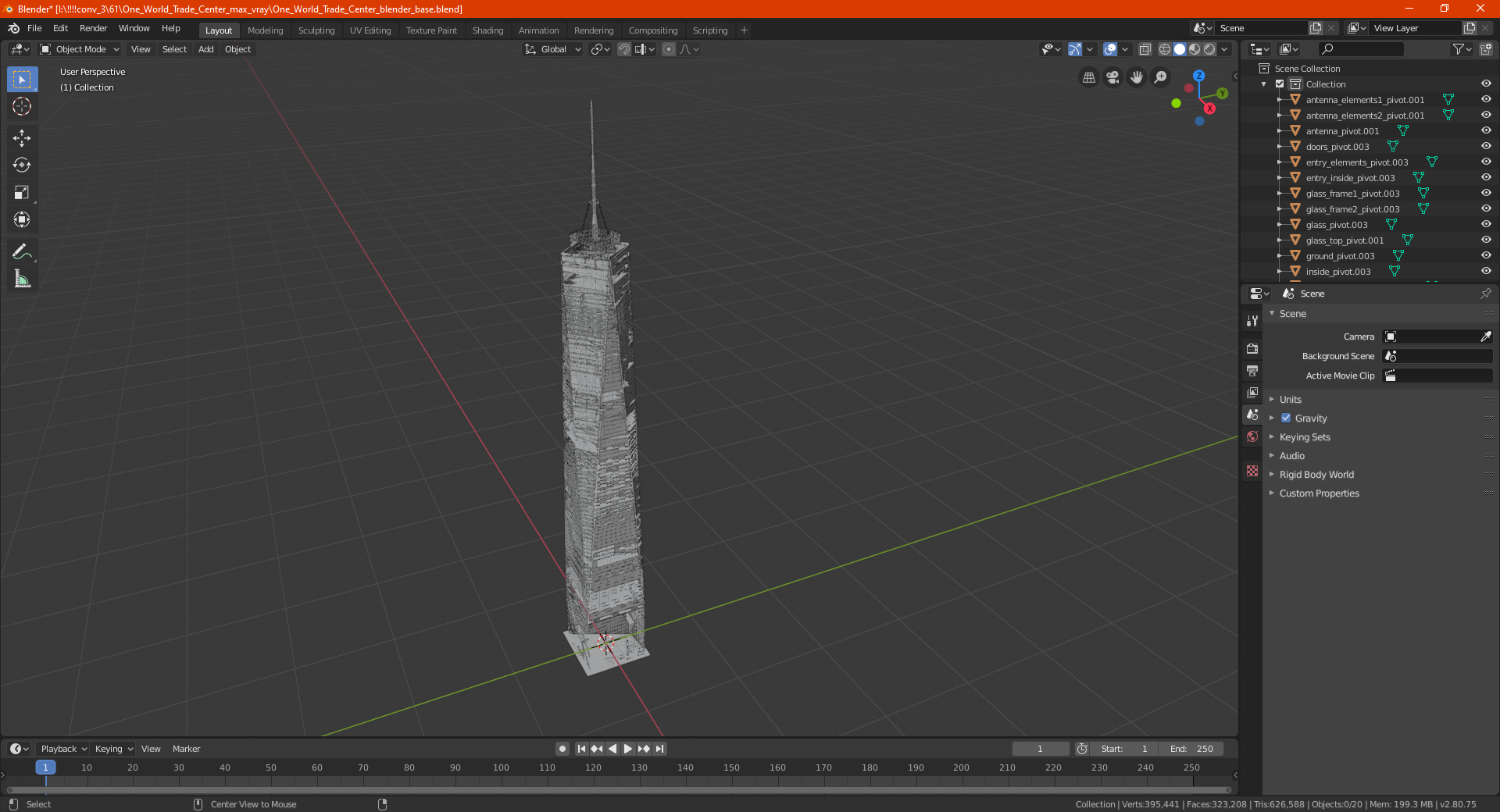Open the Object Mode dropdown
The width and height of the screenshot is (1500, 812).
pos(79,49)
